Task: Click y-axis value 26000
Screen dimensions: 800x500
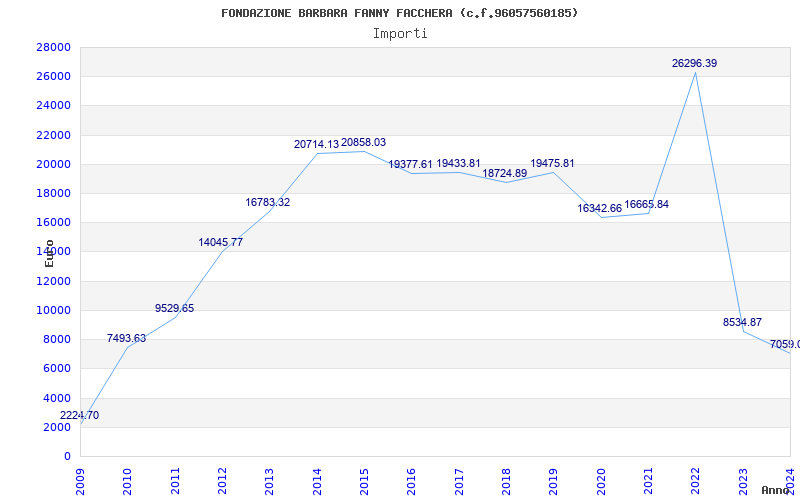Action: tap(54, 77)
